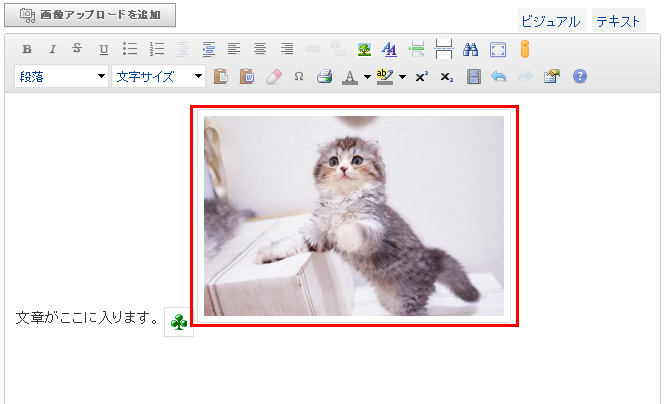Apply superscript formatting
664x404 pixels.
point(422,77)
